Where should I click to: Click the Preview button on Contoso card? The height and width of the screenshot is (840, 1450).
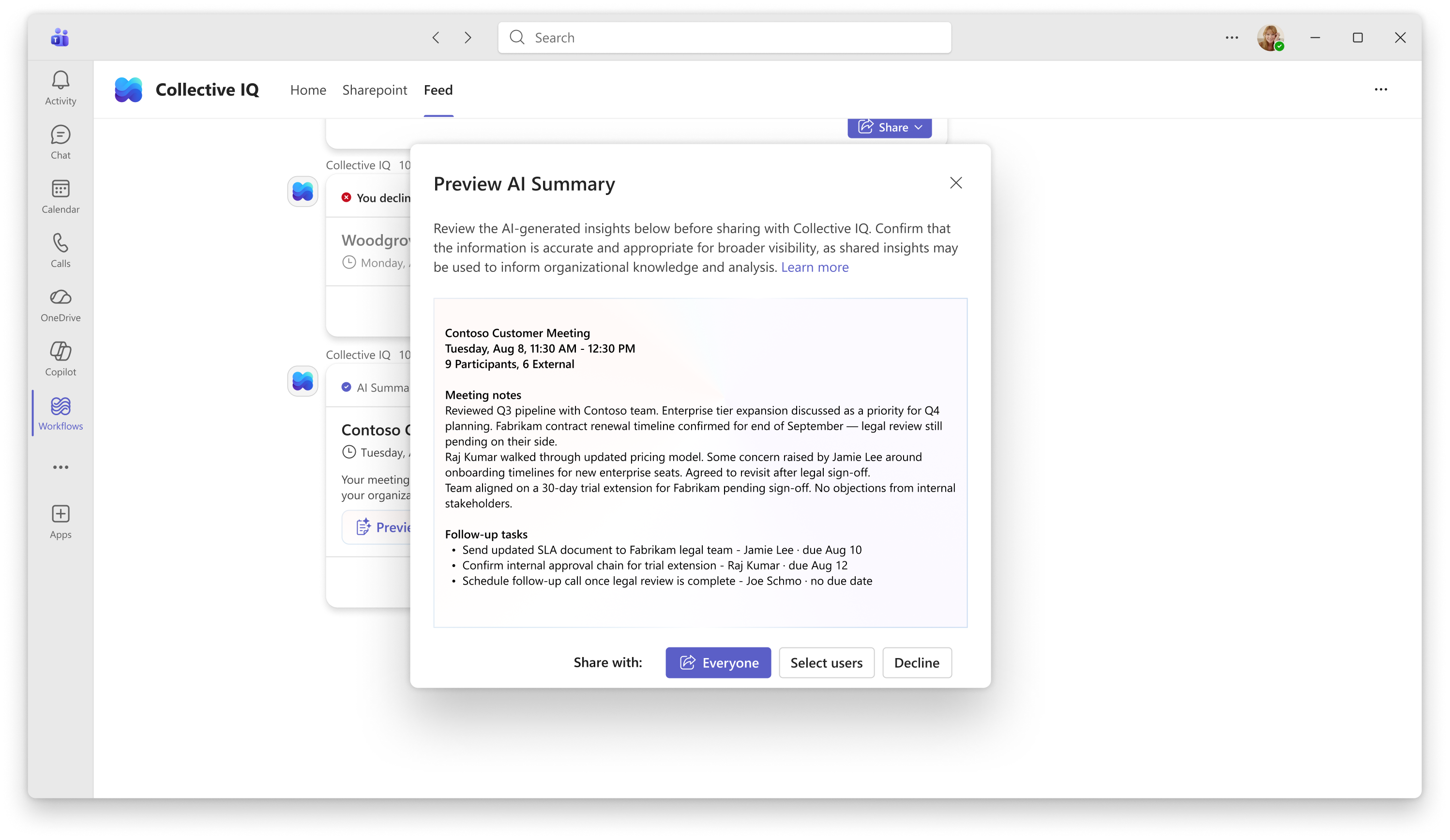point(377,527)
